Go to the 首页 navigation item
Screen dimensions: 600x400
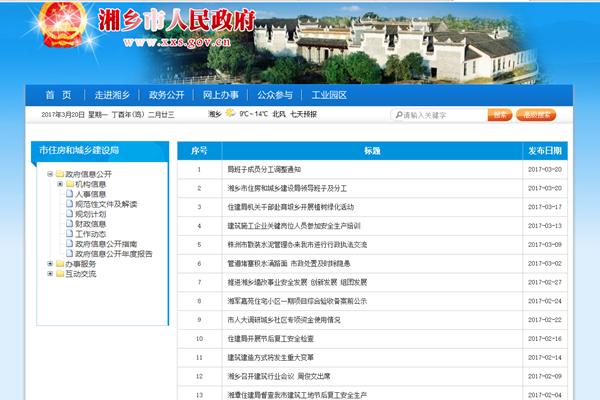coord(58,95)
